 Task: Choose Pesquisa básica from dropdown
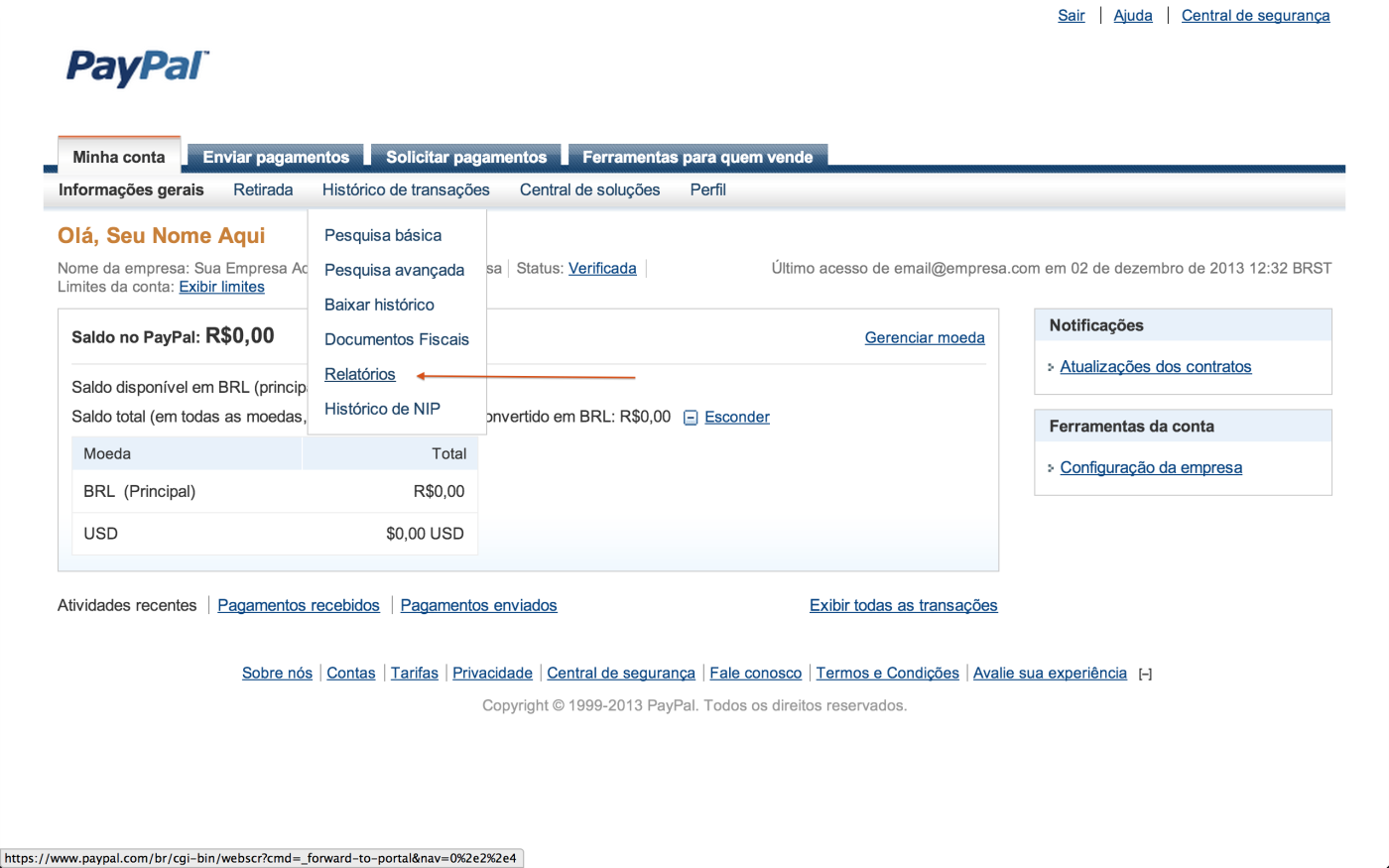coord(383,235)
